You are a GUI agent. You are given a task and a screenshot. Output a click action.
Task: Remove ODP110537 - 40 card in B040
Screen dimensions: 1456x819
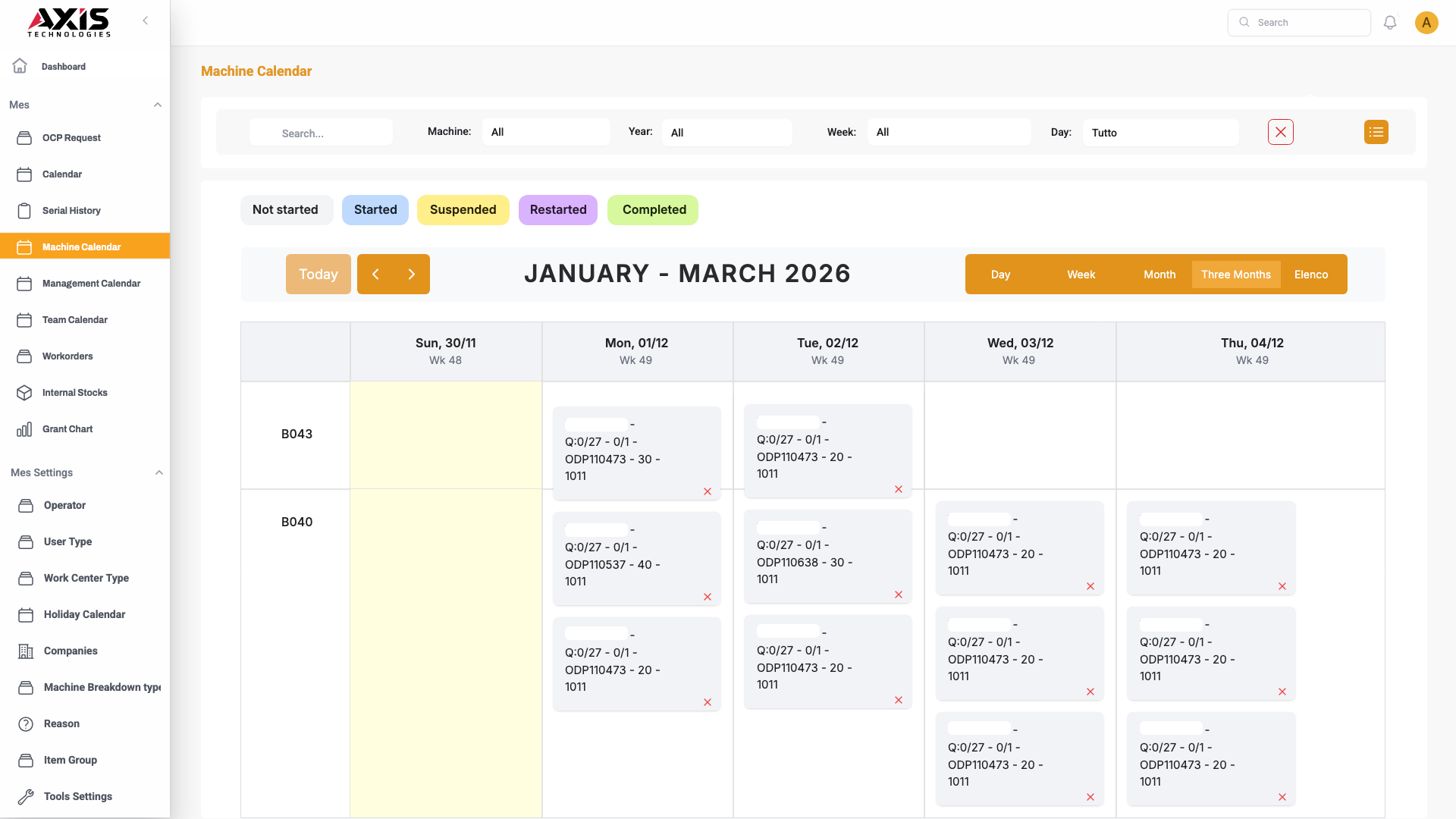tap(707, 598)
